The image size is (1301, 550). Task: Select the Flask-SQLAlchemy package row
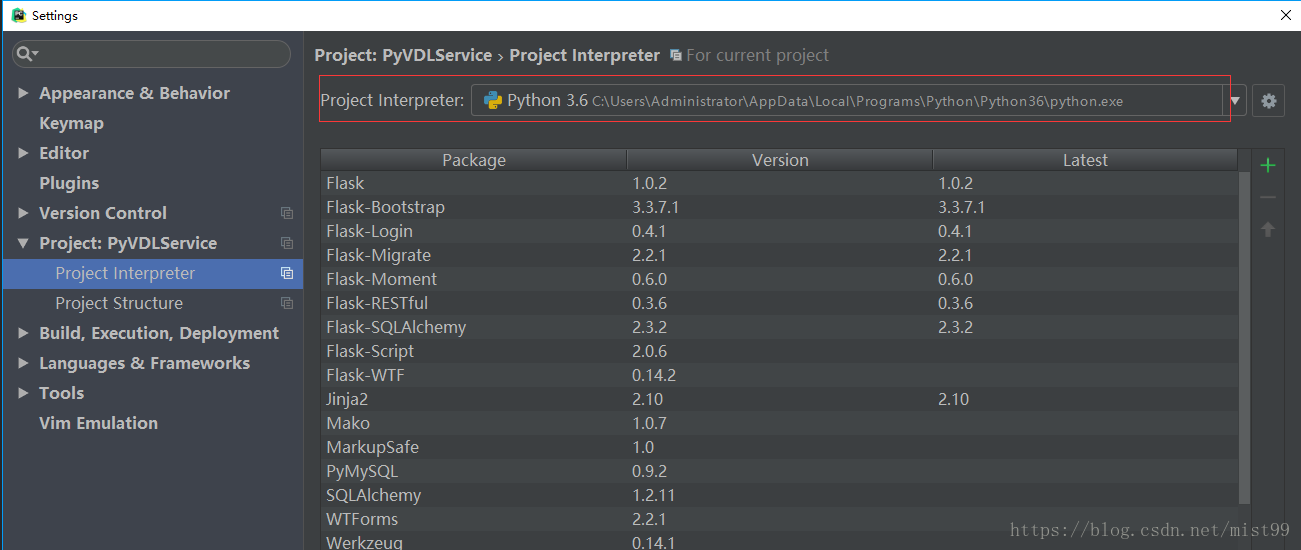779,327
